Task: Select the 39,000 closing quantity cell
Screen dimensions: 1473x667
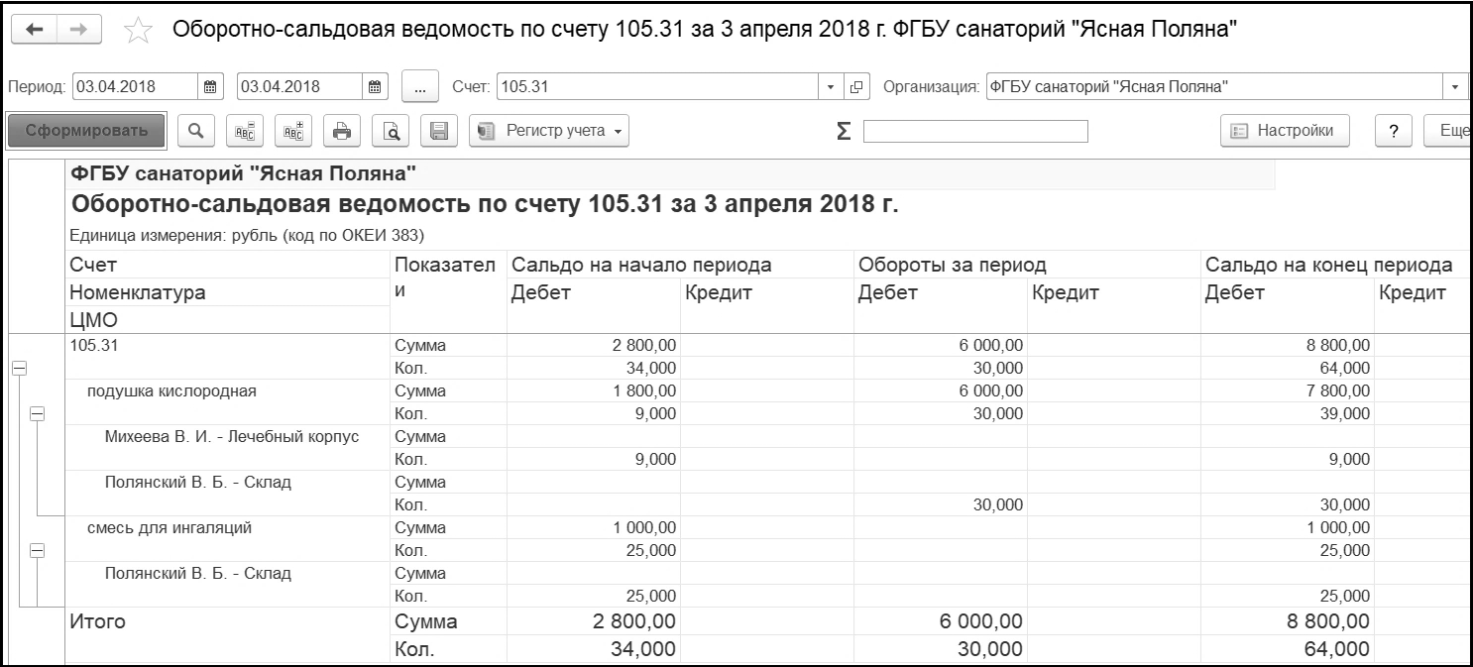Action: (1289, 413)
